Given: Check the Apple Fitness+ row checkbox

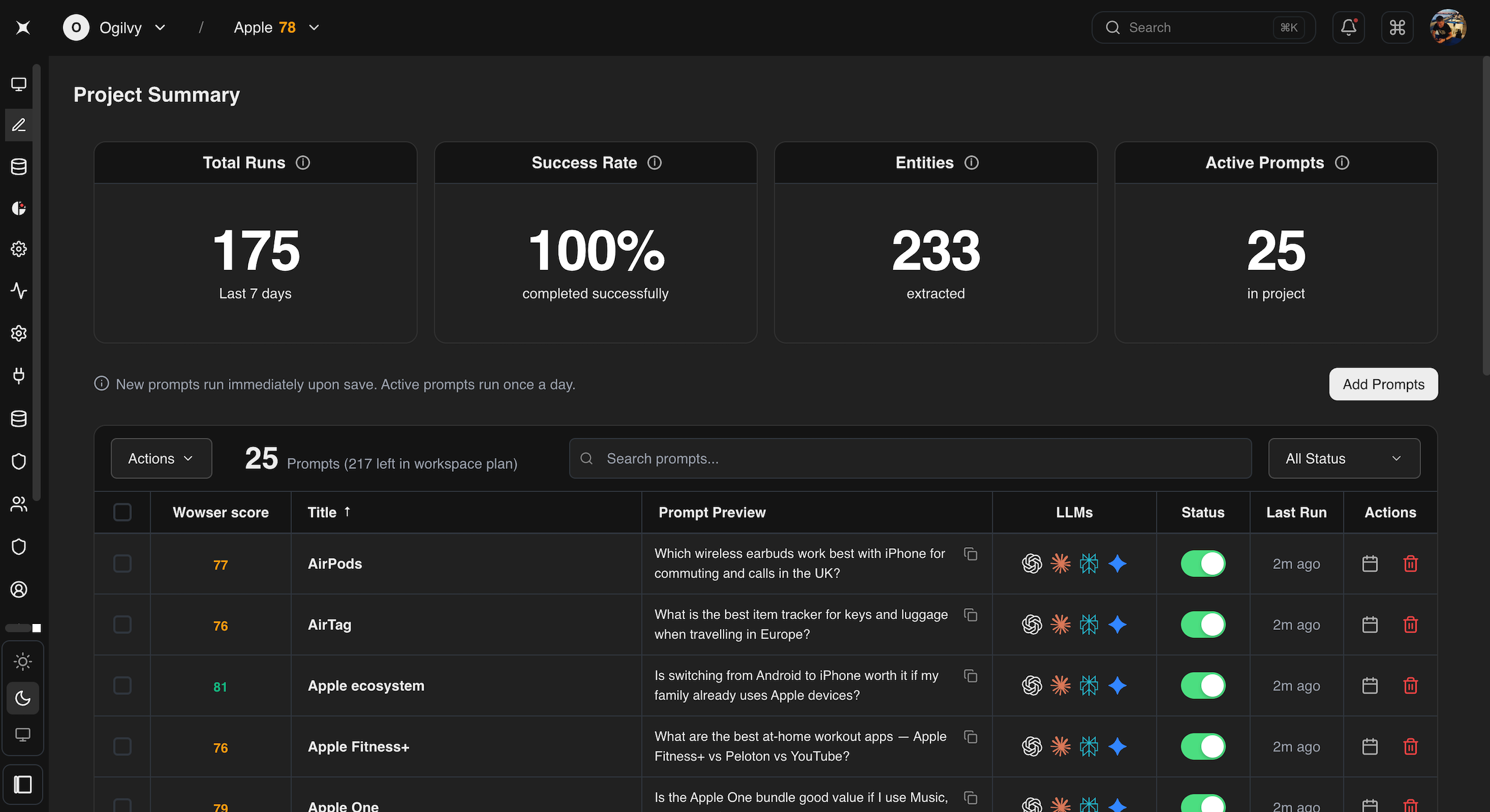Looking at the screenshot, I should coord(122,747).
